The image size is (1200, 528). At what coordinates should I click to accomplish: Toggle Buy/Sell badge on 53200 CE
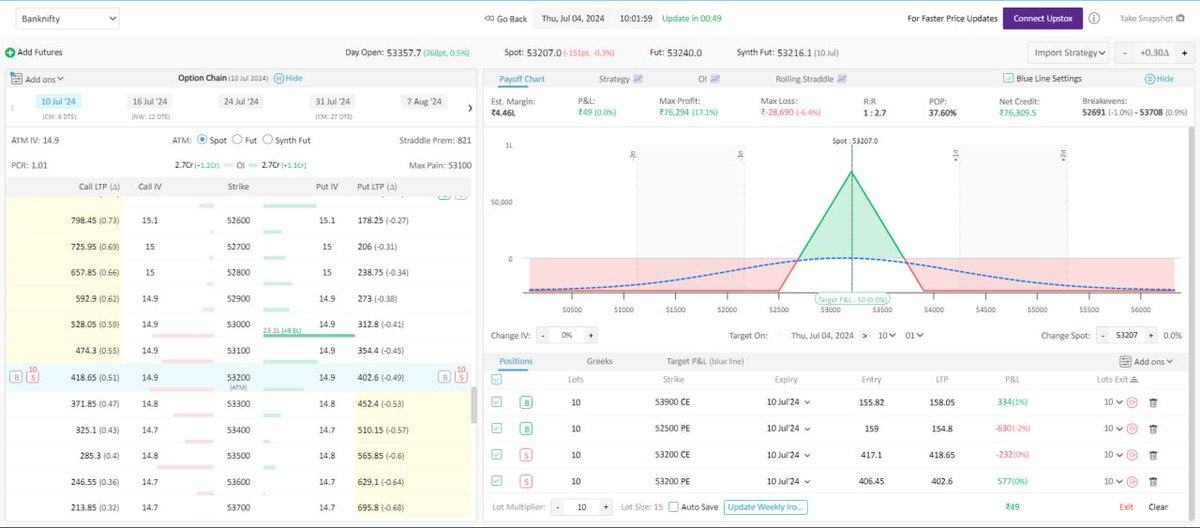(525, 454)
